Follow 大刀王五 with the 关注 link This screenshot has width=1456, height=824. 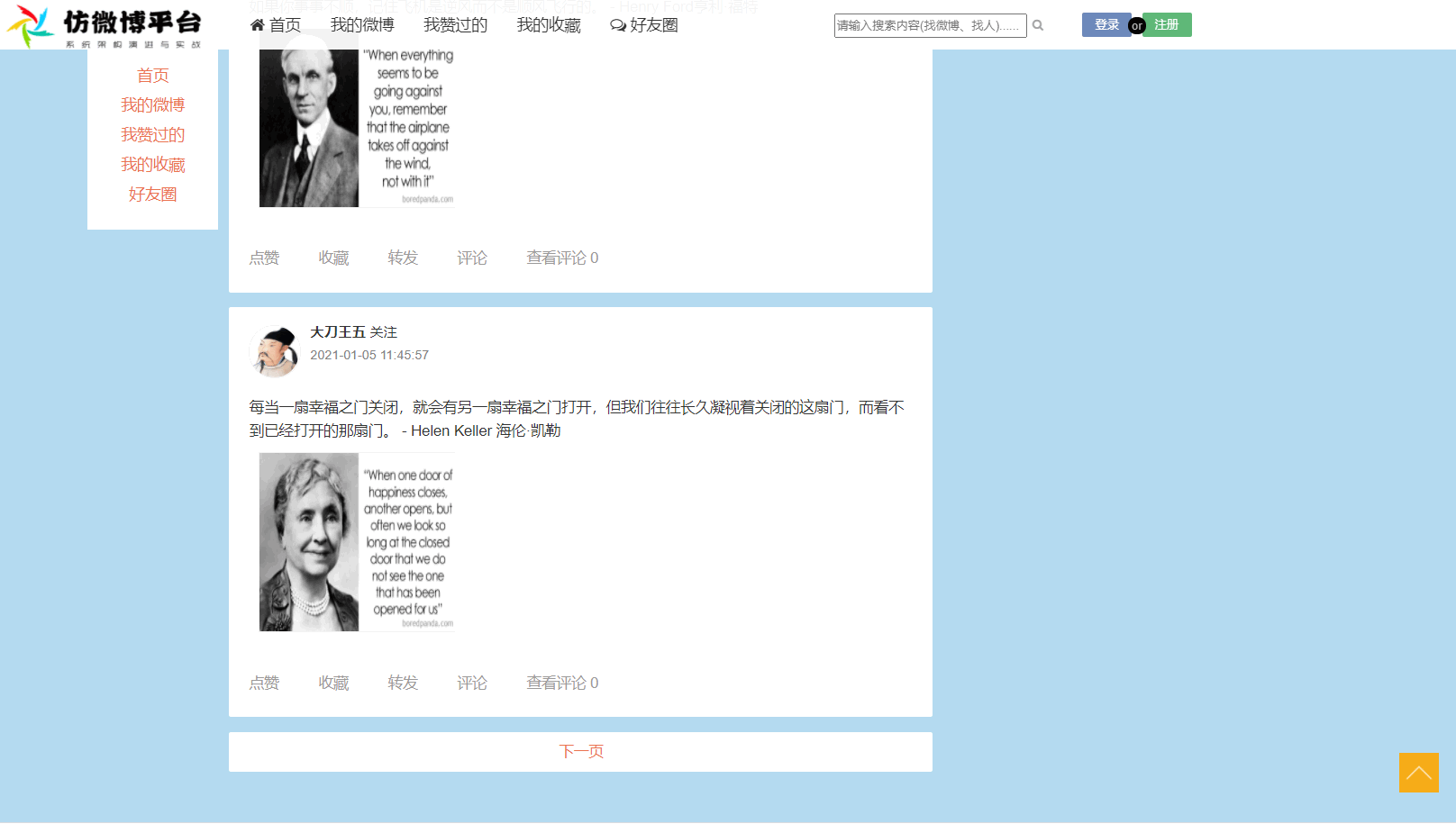(384, 332)
